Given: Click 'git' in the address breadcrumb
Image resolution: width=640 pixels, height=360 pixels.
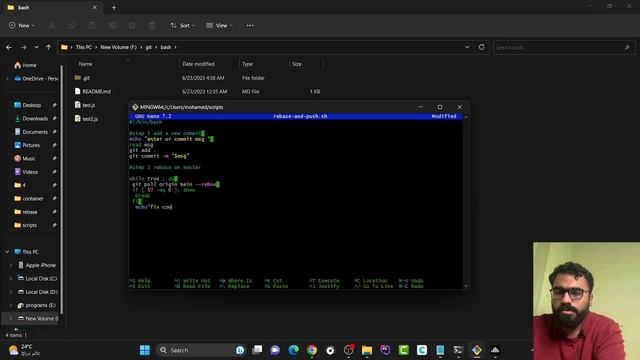Looking at the screenshot, I should [149, 47].
